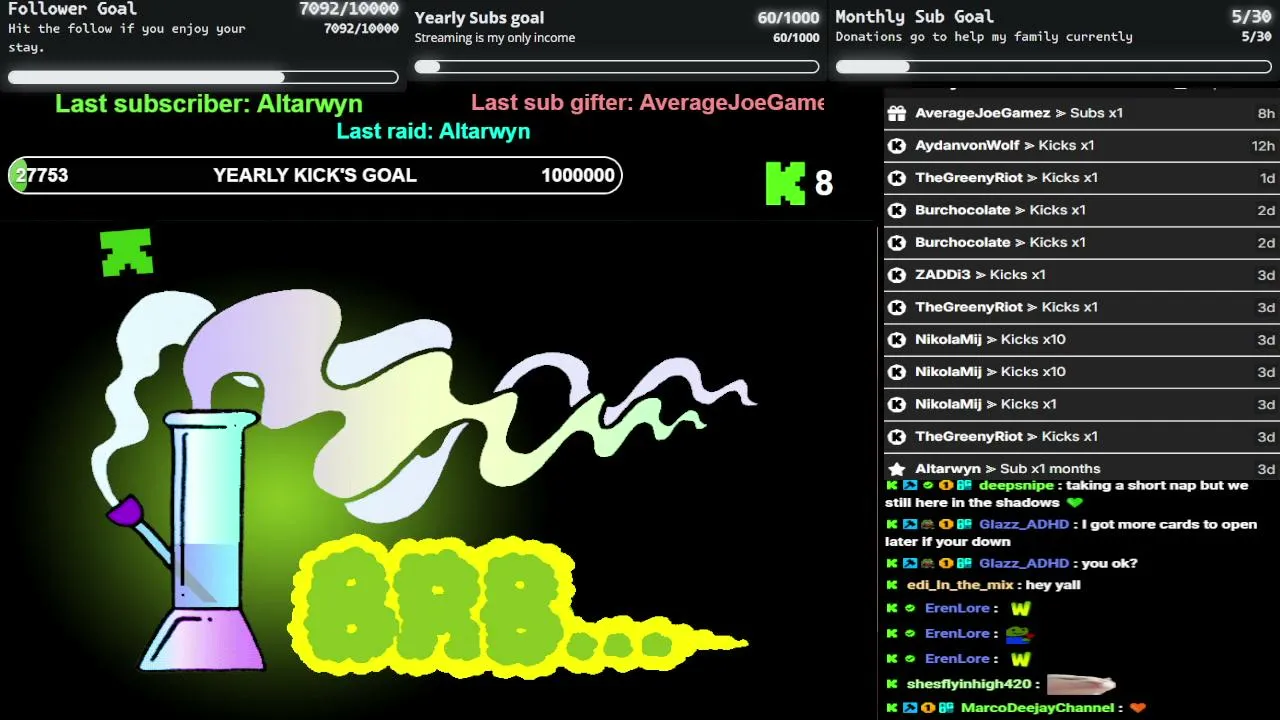Click 'AydanvonWolf > Kicks x1' event text
The height and width of the screenshot is (720, 1280).
1005,145
